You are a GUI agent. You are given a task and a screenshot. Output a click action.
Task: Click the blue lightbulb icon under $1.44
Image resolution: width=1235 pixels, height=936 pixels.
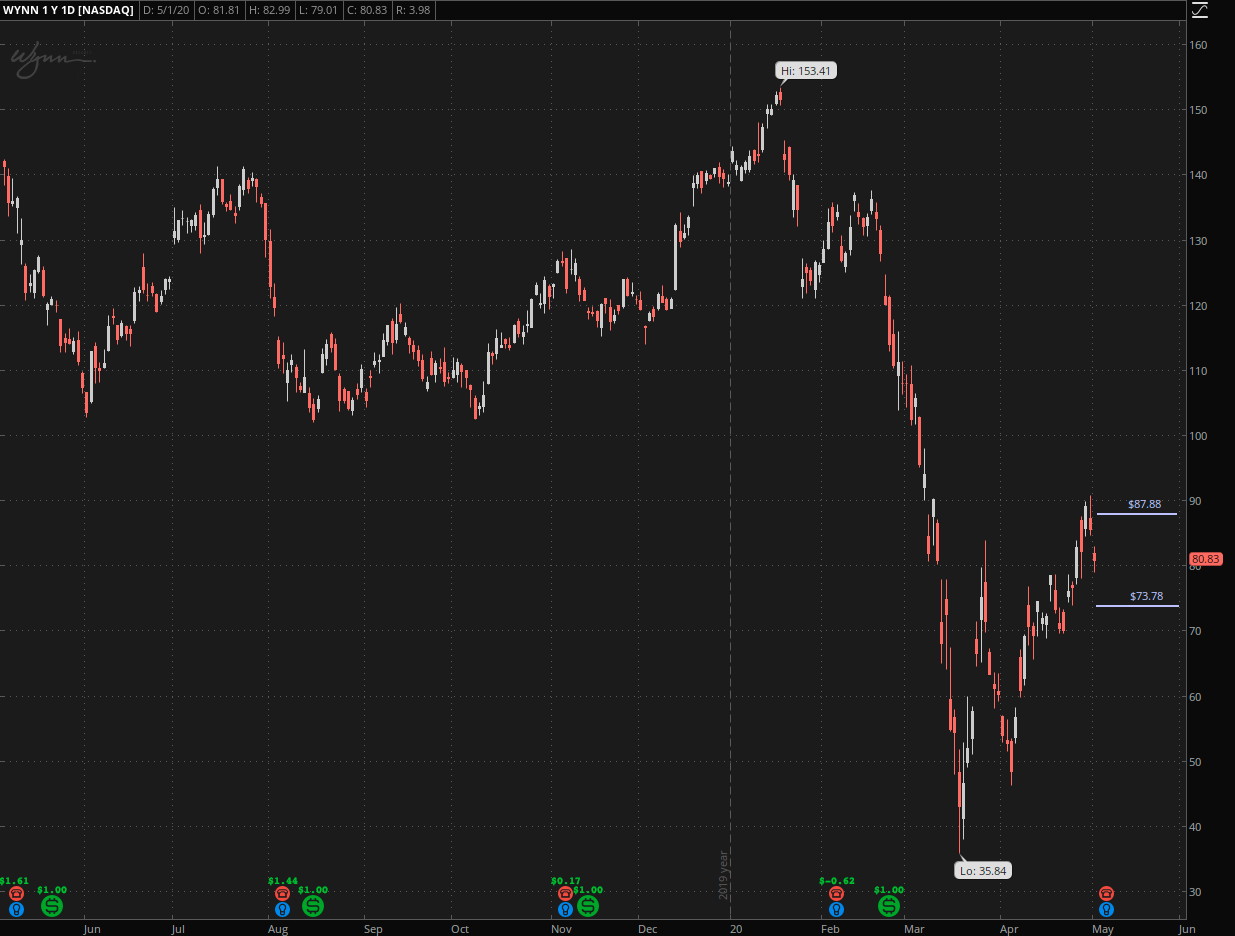tap(282, 909)
